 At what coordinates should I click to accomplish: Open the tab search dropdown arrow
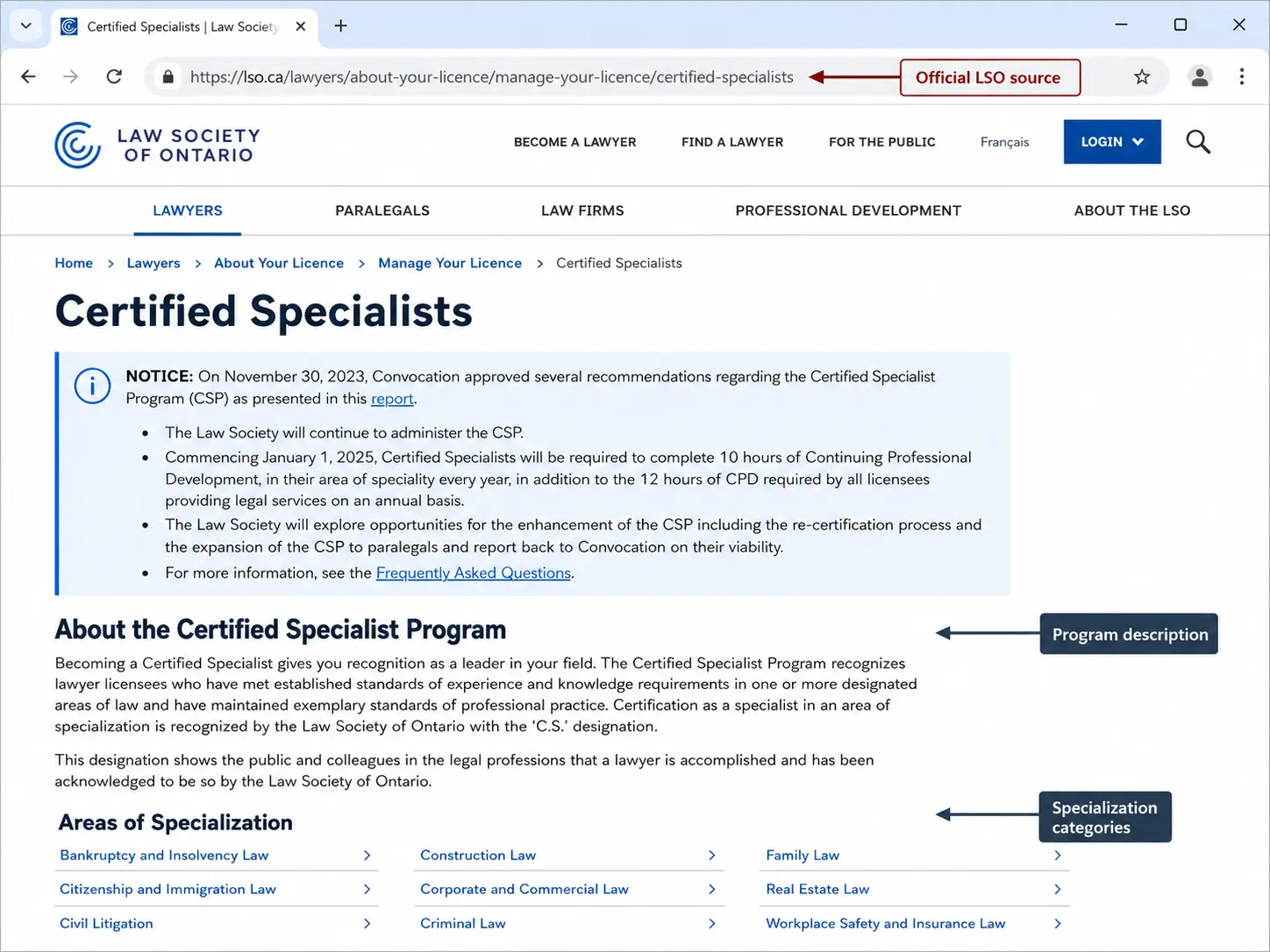pyautogui.click(x=26, y=25)
